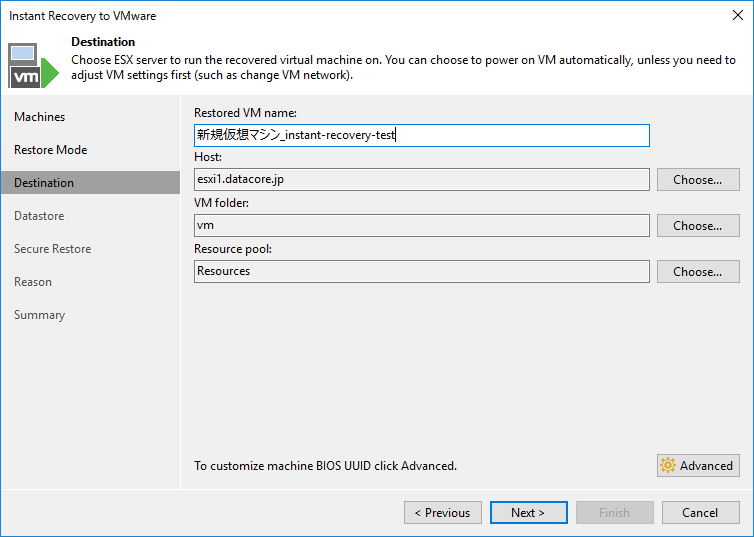The image size is (754, 537).
Task: Select the Summary step
Action: pyautogui.click(x=39, y=315)
